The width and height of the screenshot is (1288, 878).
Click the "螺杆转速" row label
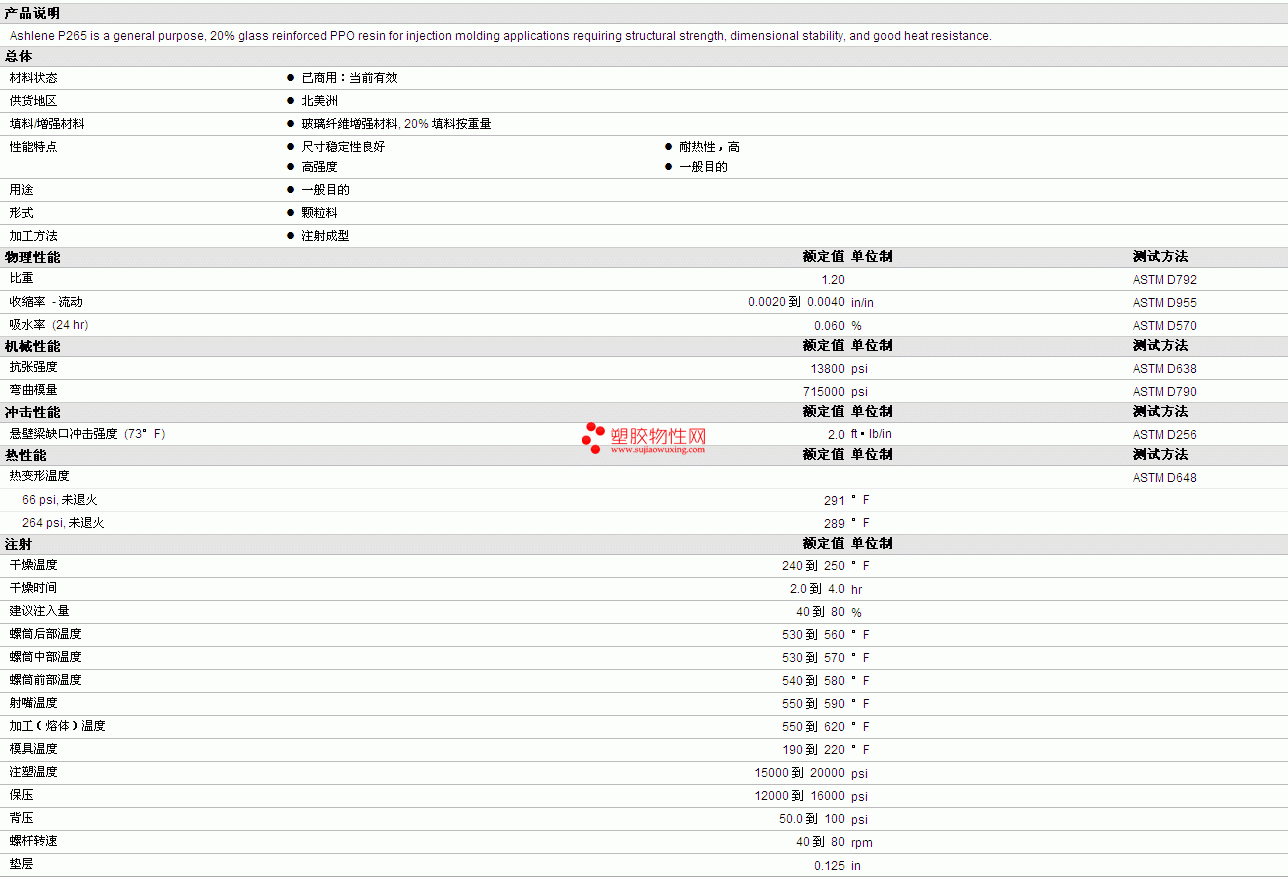coord(34,842)
